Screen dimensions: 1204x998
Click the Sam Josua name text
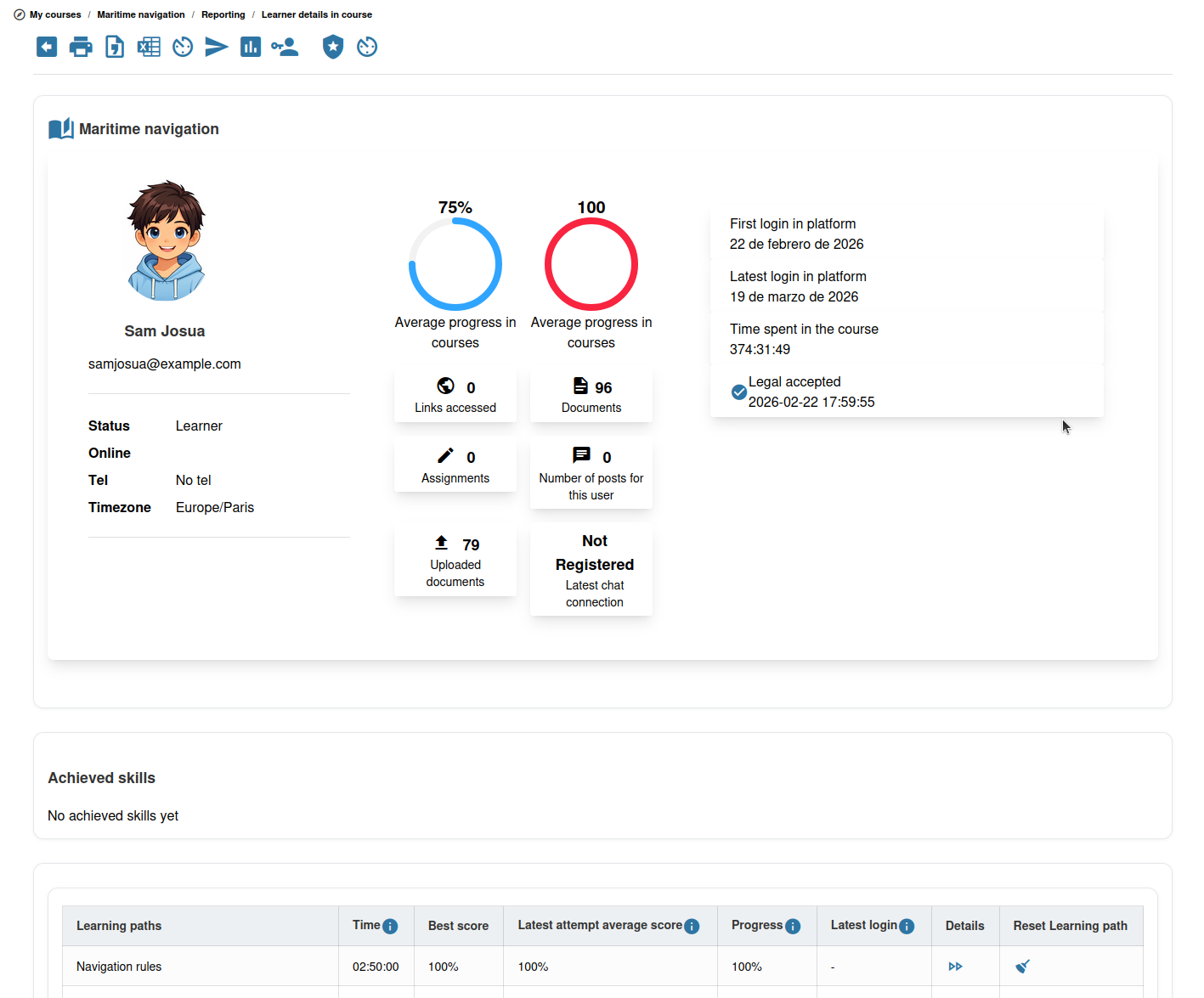click(165, 331)
